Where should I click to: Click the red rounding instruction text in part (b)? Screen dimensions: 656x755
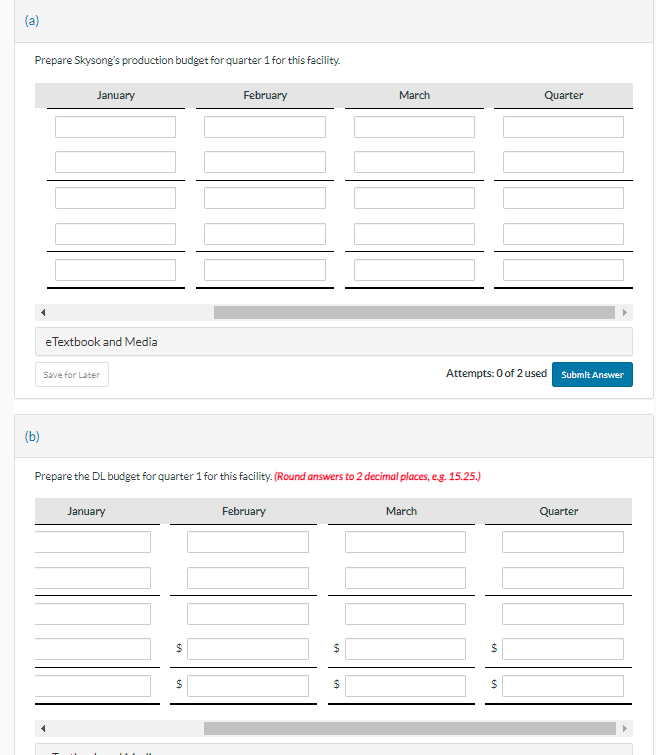click(377, 476)
